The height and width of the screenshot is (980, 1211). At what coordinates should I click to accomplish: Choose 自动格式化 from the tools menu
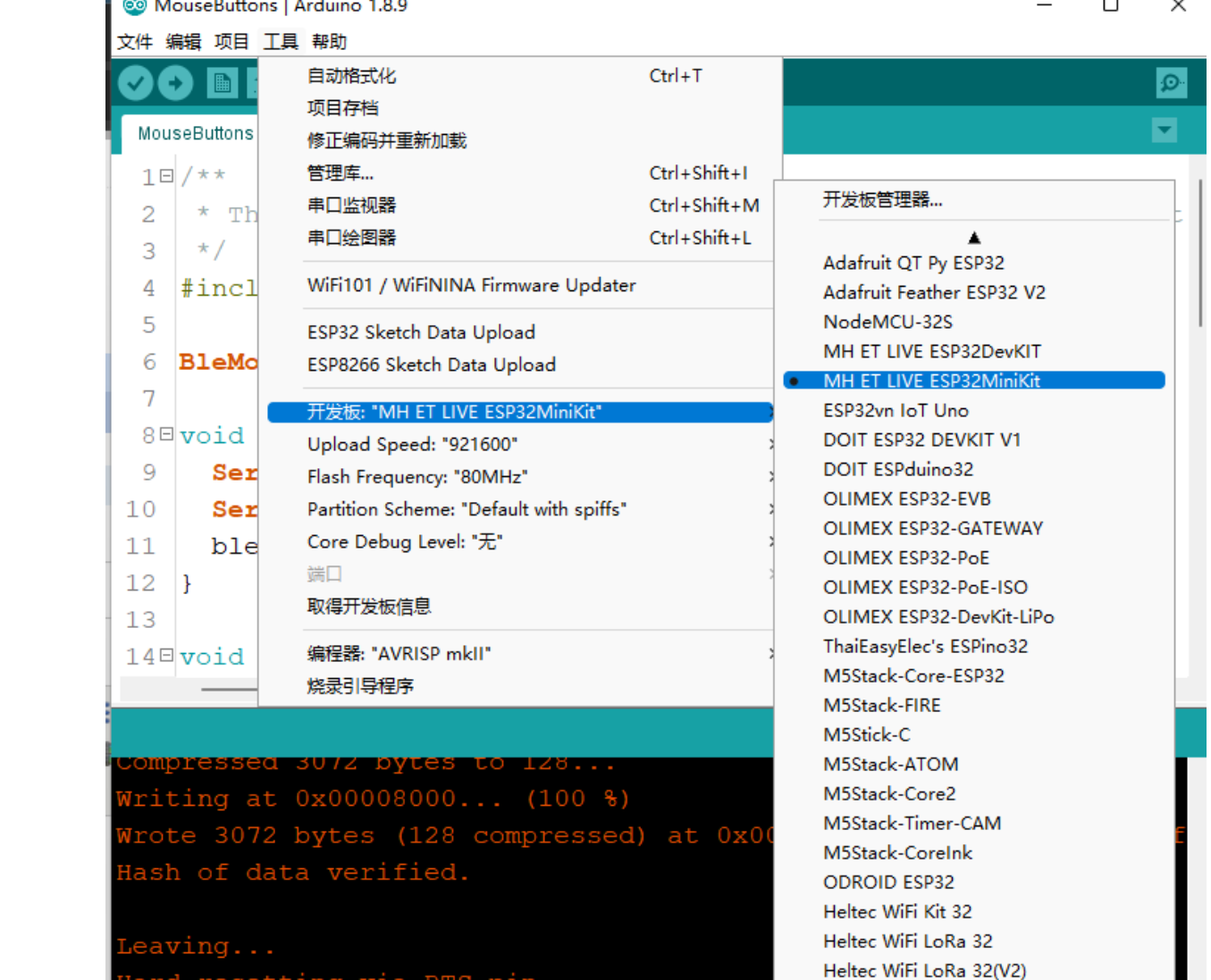tap(520, 76)
